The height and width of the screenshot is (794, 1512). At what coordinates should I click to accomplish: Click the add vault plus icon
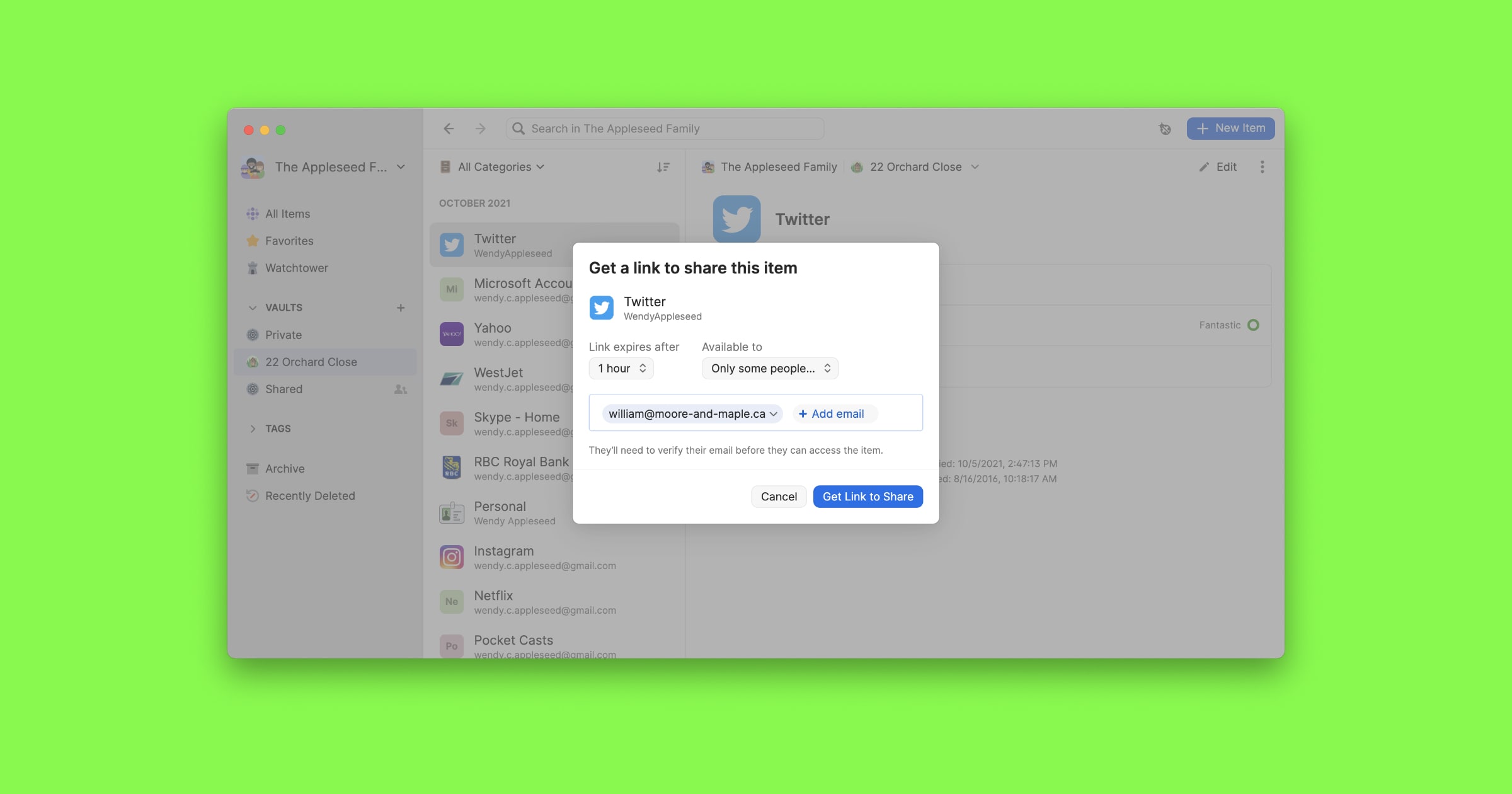point(401,308)
